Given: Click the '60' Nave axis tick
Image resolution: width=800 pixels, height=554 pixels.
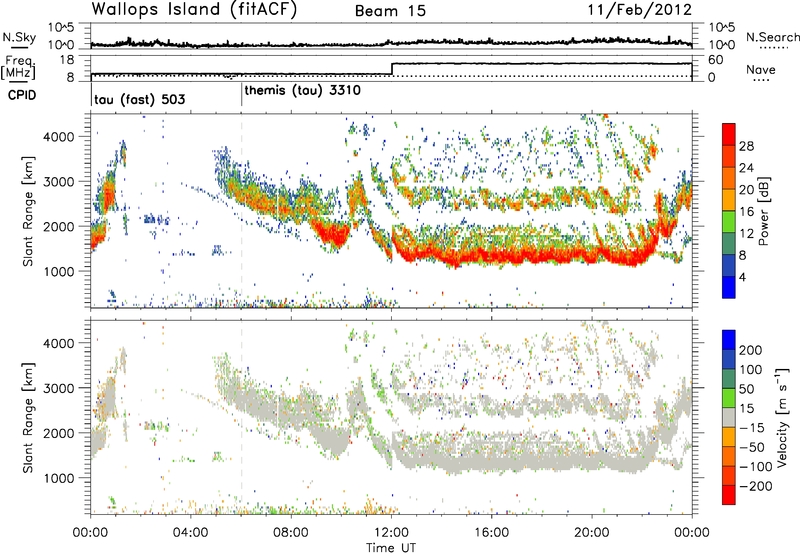Looking at the screenshot, I should [716, 60].
